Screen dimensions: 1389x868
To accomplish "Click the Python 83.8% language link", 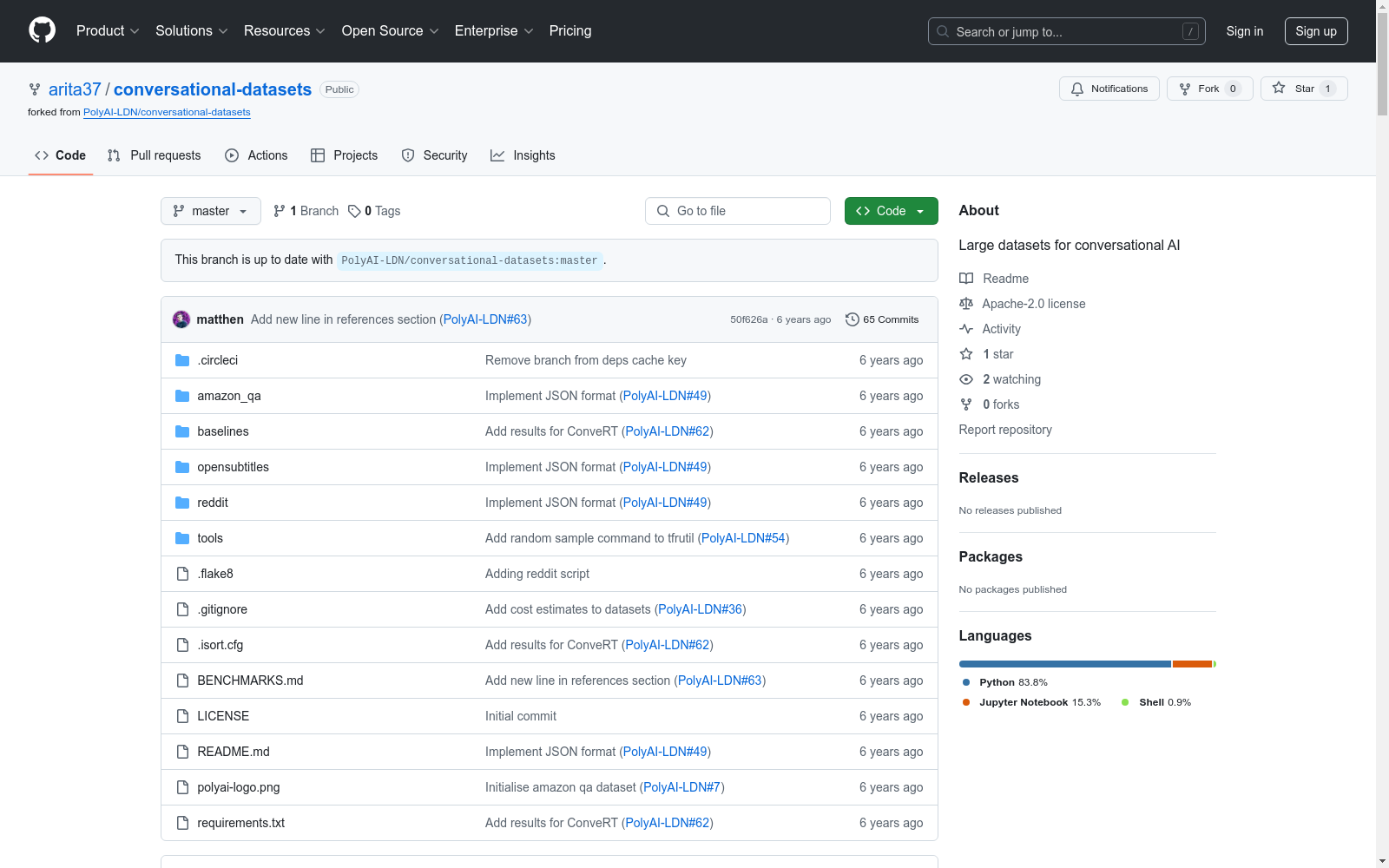I will (1005, 682).
